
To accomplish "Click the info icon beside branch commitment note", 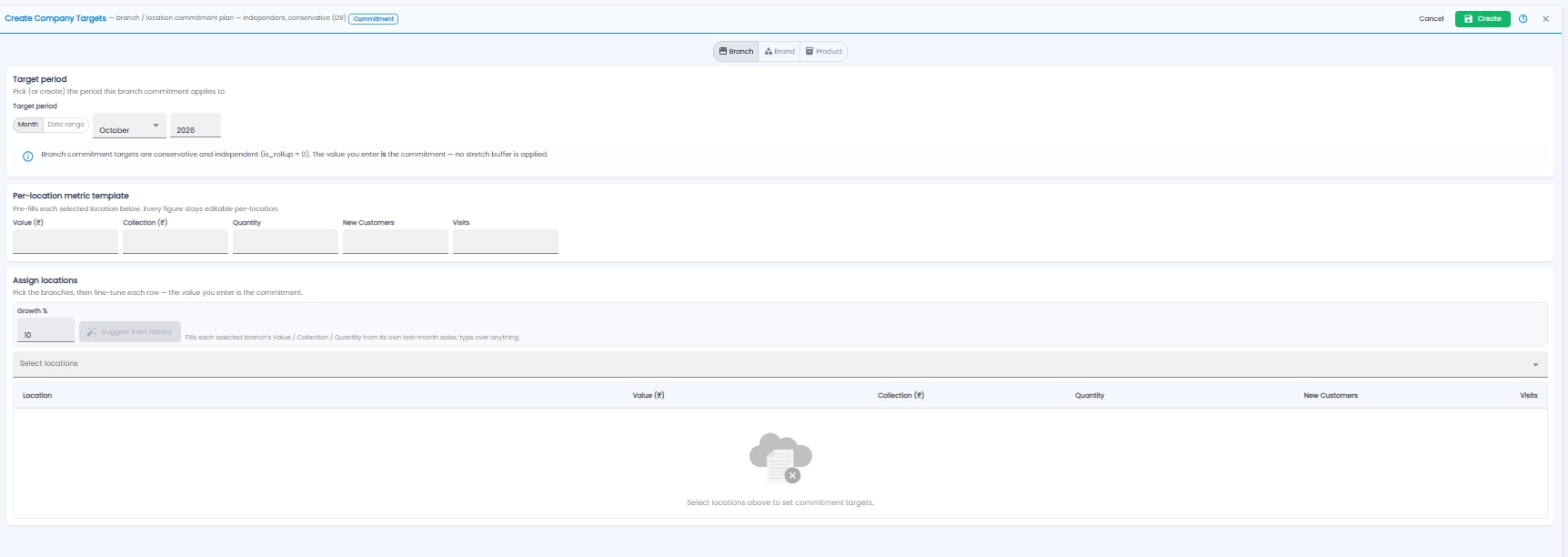I will 27,156.
